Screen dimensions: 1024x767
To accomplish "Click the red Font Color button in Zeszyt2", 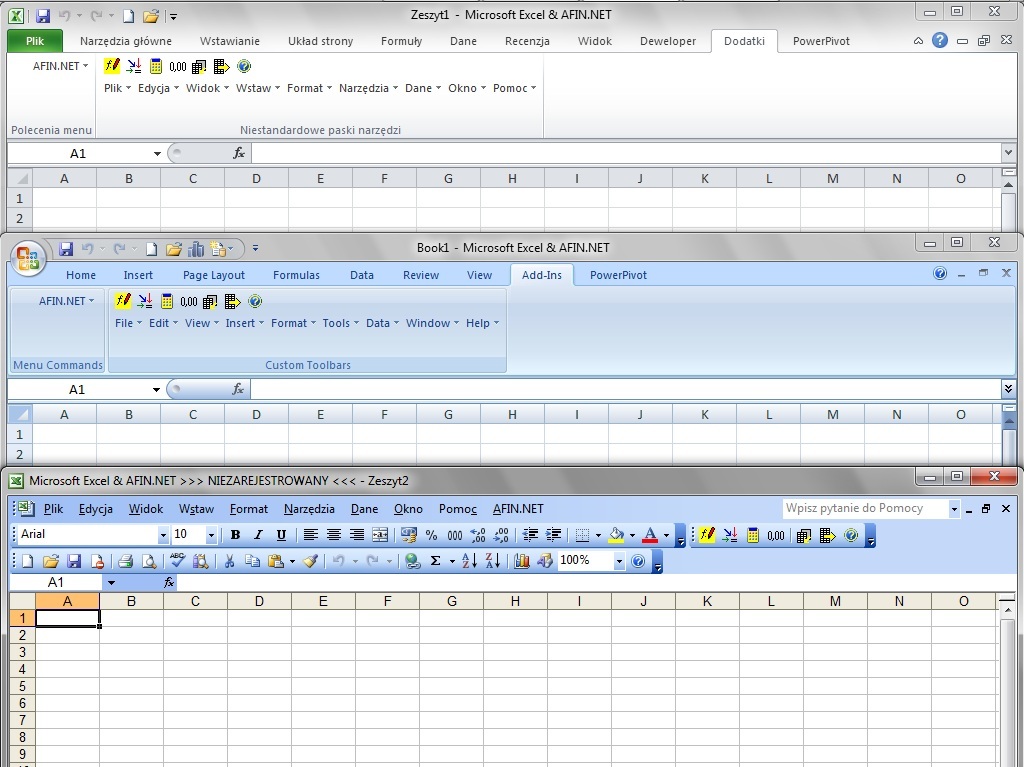I will [650, 535].
